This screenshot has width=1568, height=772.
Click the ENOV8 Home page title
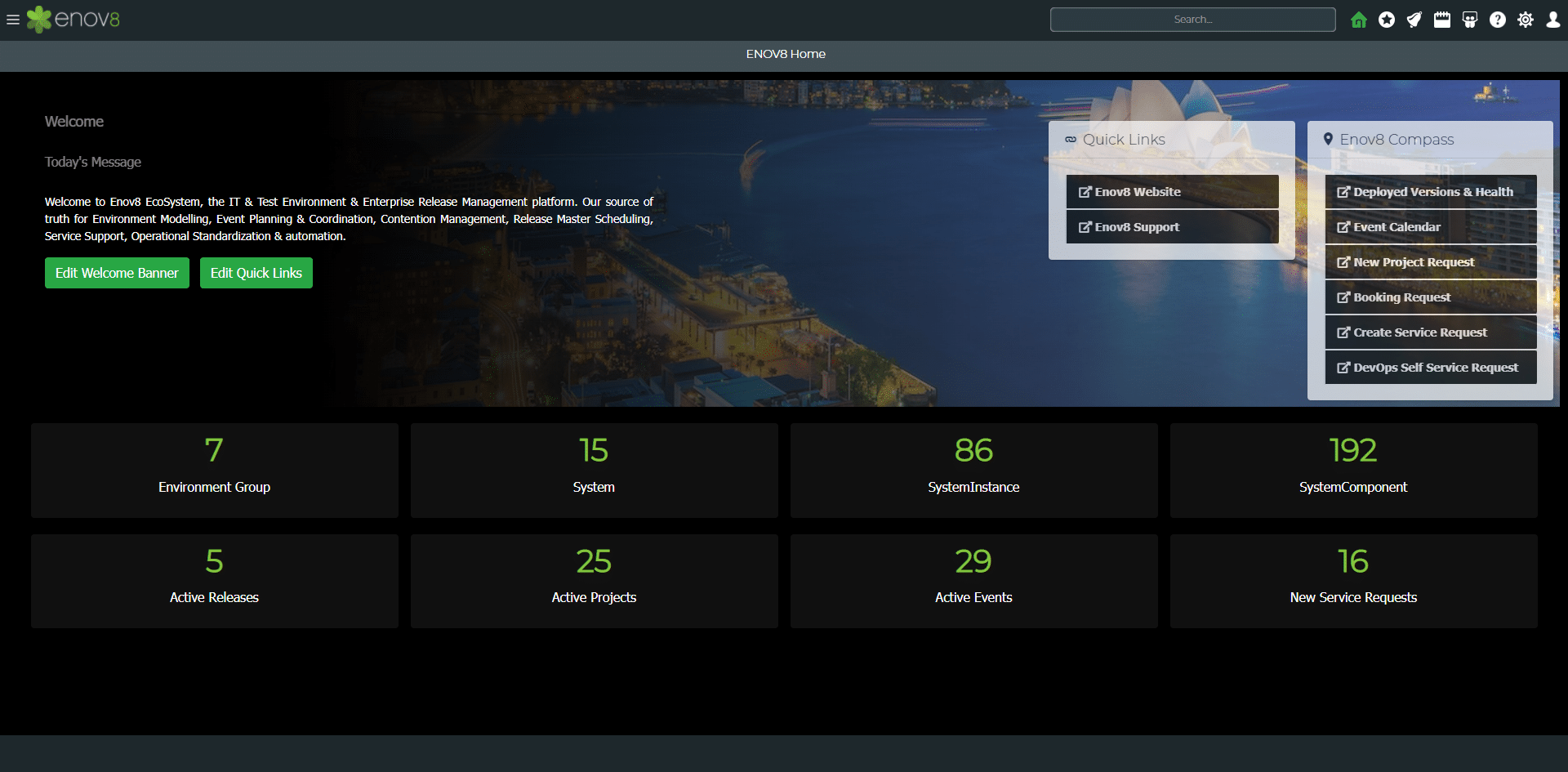(x=786, y=54)
